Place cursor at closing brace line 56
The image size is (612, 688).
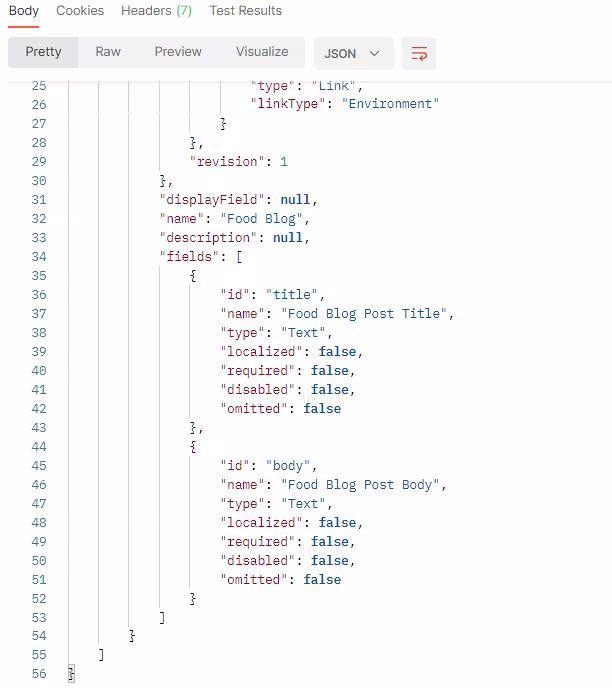[71, 674]
